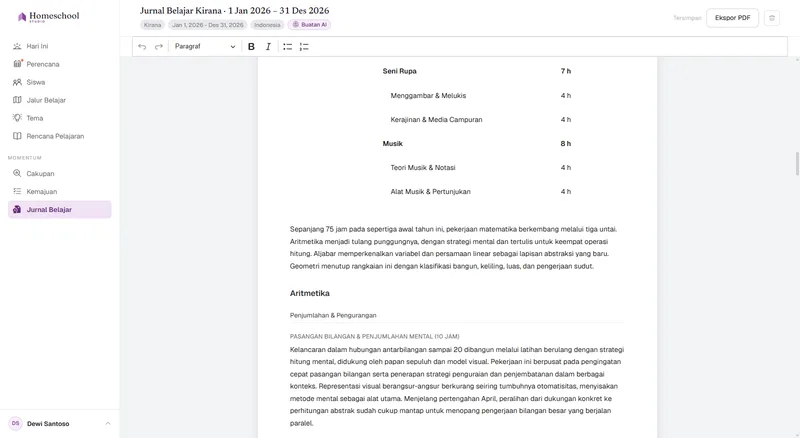Click the Aritmetika heading
This screenshot has height=438, width=800.
(x=310, y=293)
